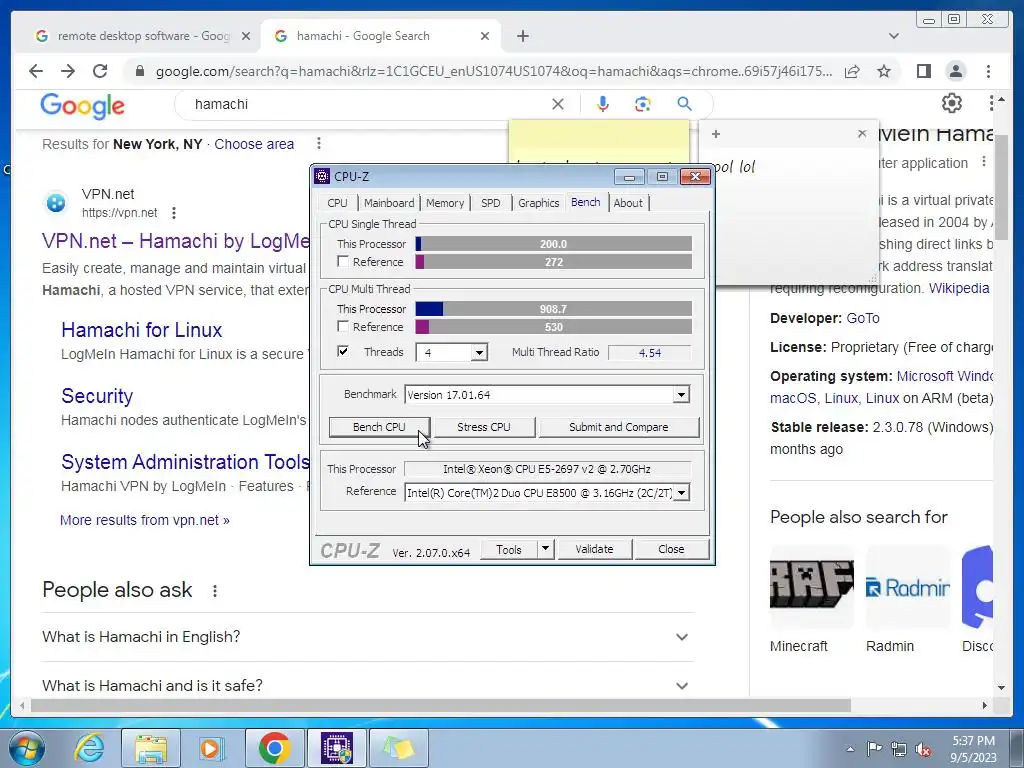Click Submit and Compare button
The height and width of the screenshot is (768, 1024).
618,427
